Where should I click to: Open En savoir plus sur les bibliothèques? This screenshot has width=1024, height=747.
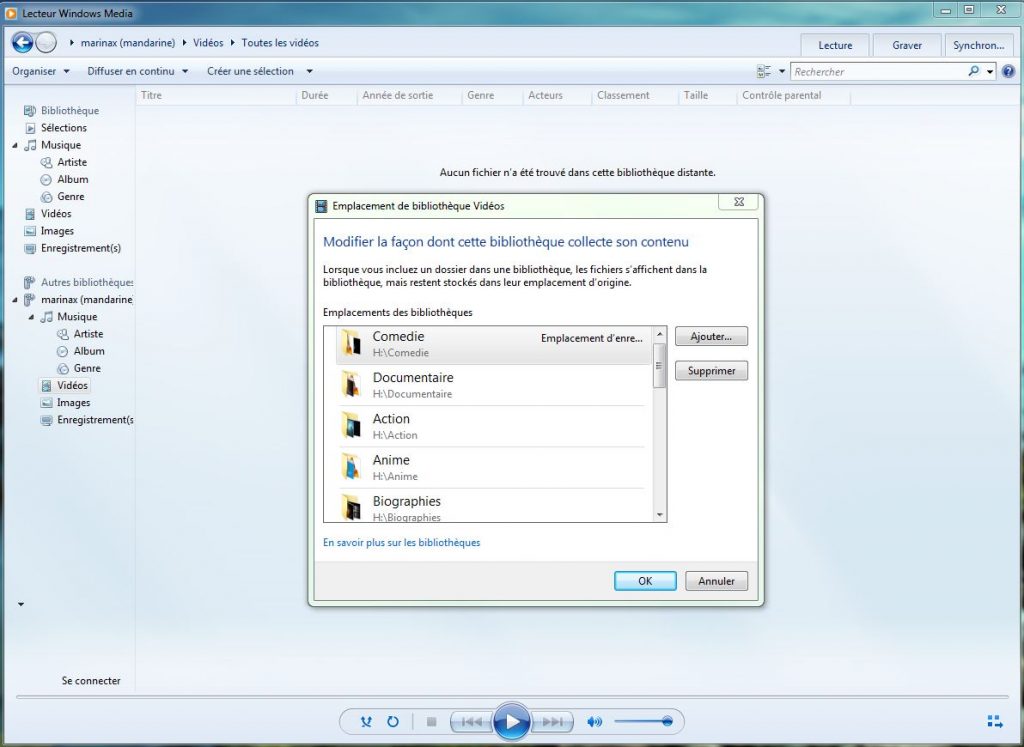click(x=402, y=543)
